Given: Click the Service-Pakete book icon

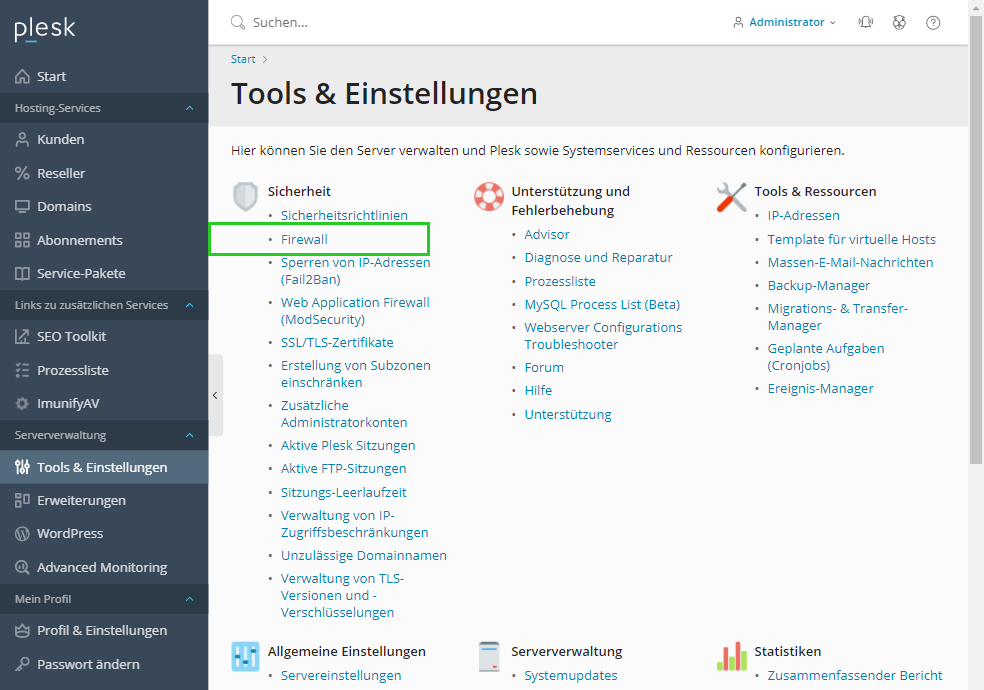Looking at the screenshot, I should coord(22,273).
